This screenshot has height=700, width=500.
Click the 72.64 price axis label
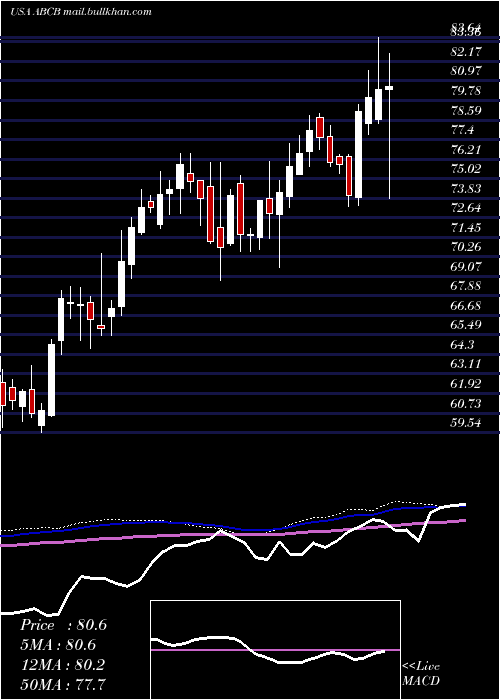tap(467, 208)
